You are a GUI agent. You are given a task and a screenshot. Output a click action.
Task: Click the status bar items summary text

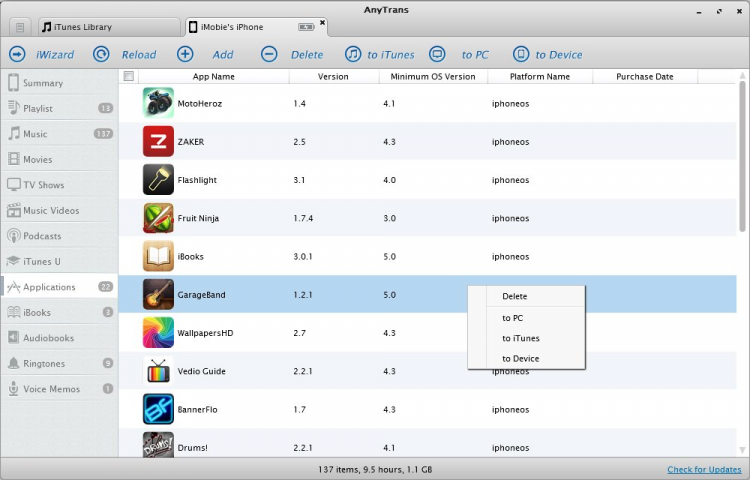click(x=375, y=469)
